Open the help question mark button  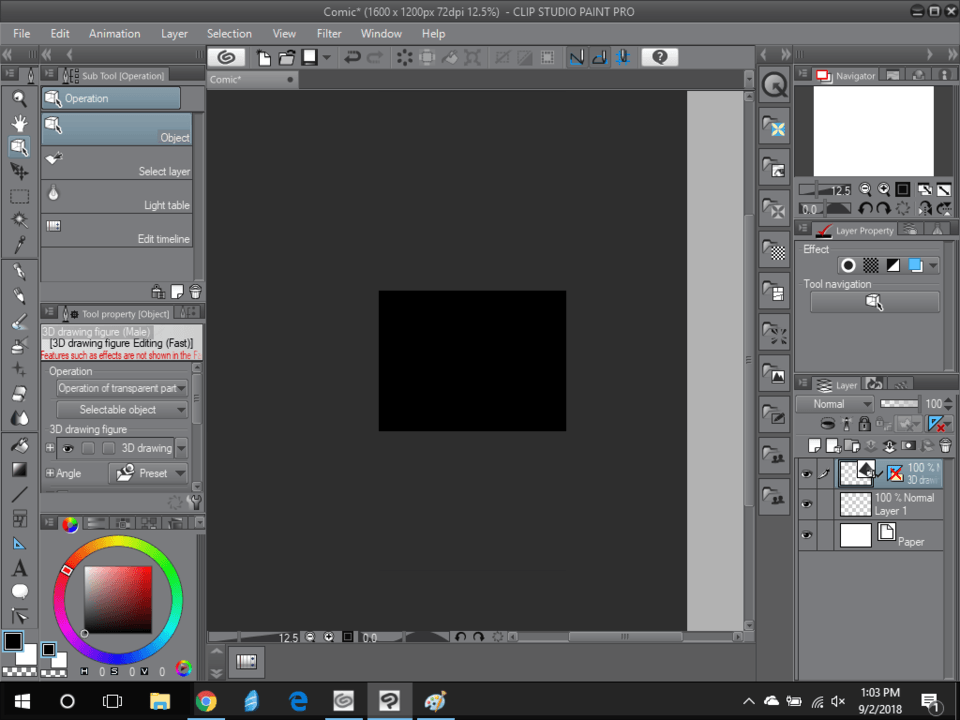point(659,58)
